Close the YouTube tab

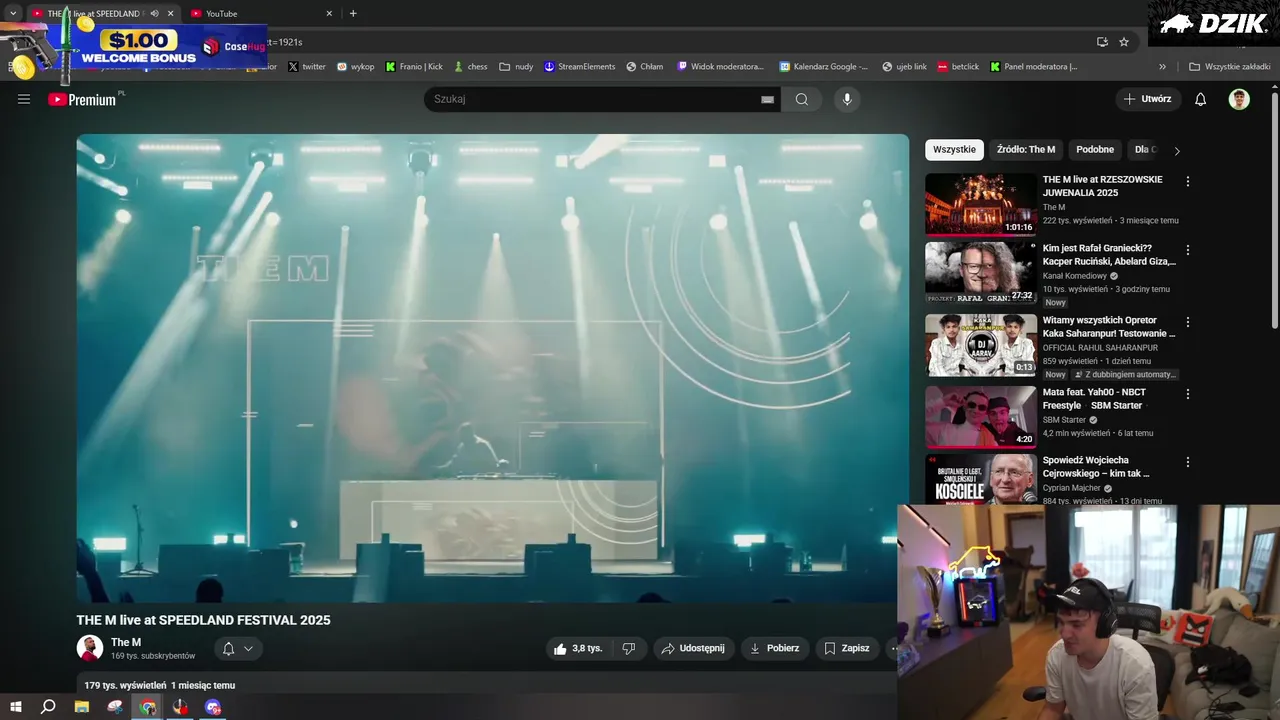(329, 14)
